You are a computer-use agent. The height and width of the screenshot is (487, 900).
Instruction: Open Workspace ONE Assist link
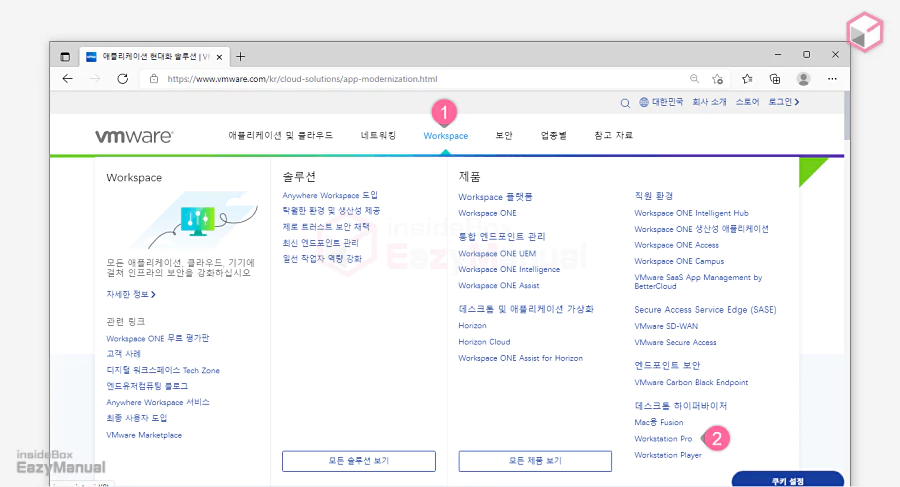499,285
